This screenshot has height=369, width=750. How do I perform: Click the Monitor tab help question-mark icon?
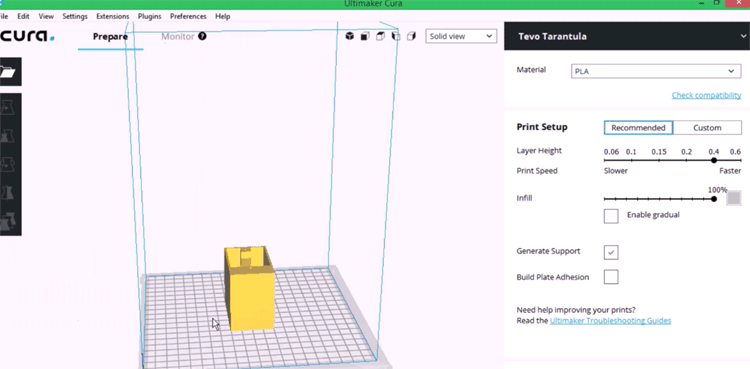(x=202, y=36)
